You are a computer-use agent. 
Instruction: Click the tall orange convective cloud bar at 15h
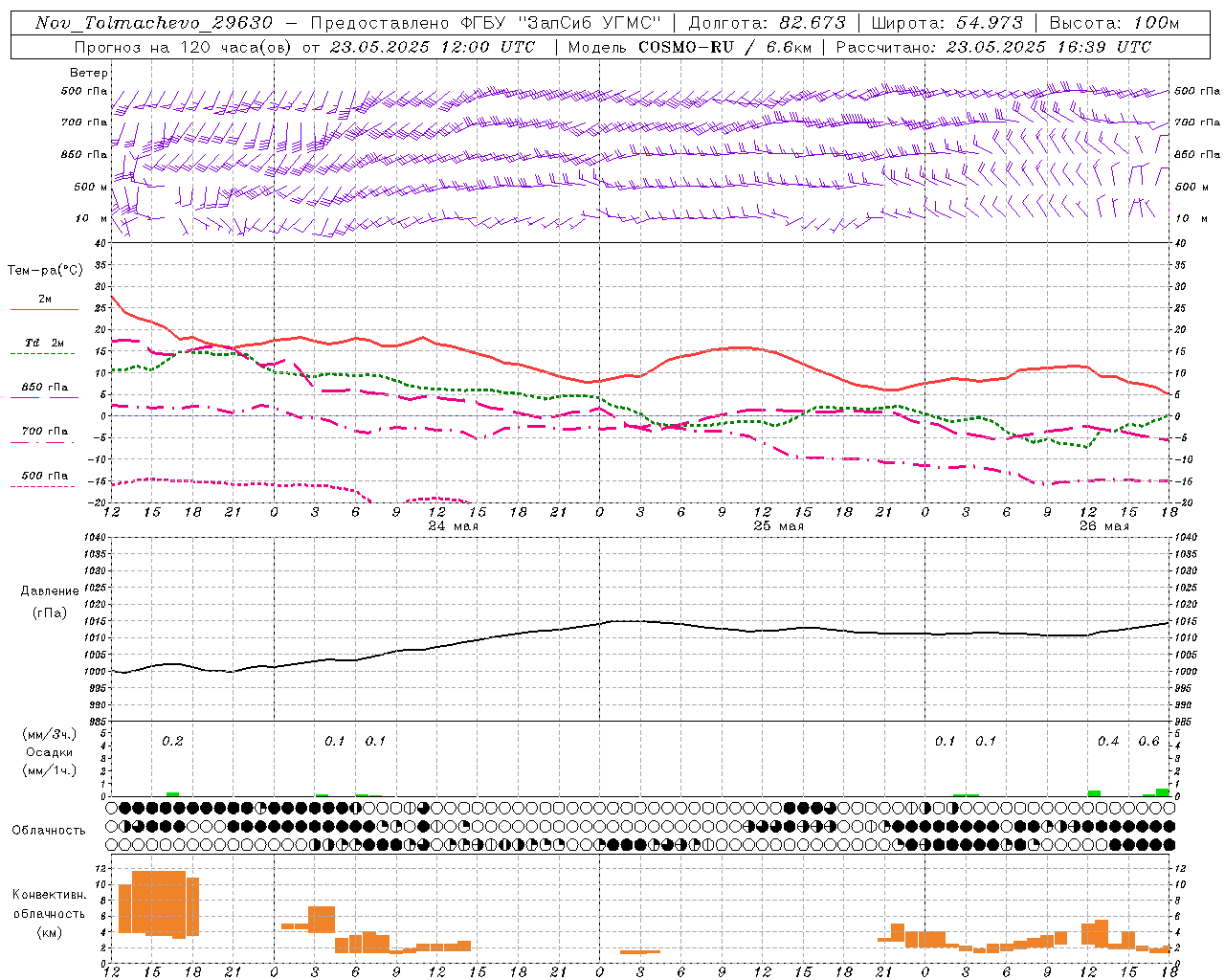pos(152,902)
